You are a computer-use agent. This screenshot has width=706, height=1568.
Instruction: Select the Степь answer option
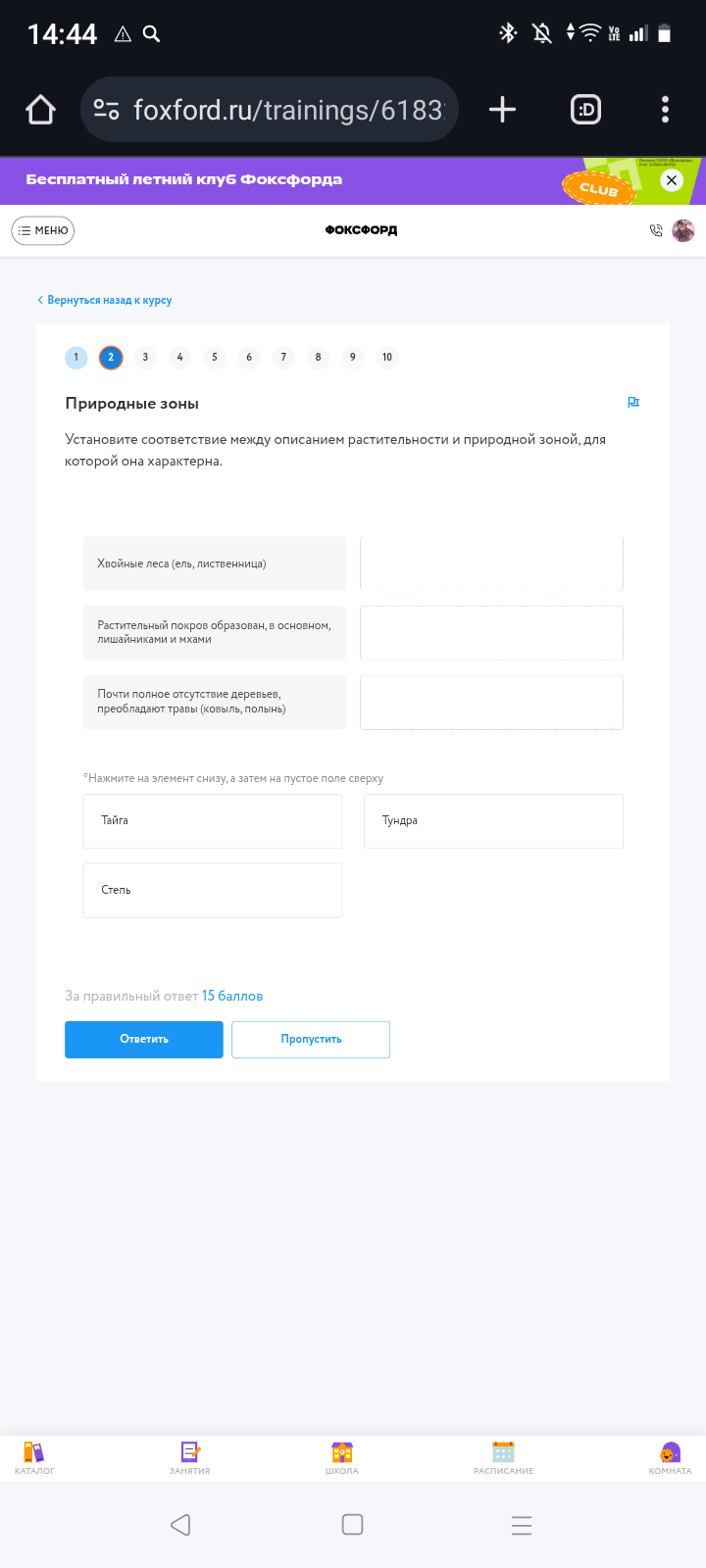[x=213, y=890]
